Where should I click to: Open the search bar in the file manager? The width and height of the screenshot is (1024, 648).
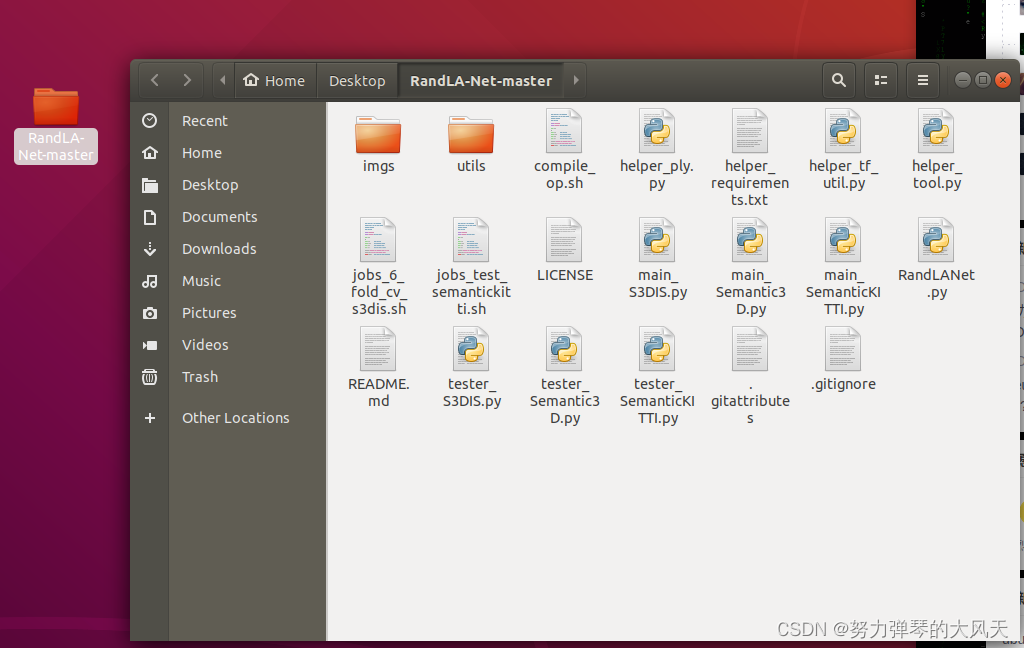(838, 80)
